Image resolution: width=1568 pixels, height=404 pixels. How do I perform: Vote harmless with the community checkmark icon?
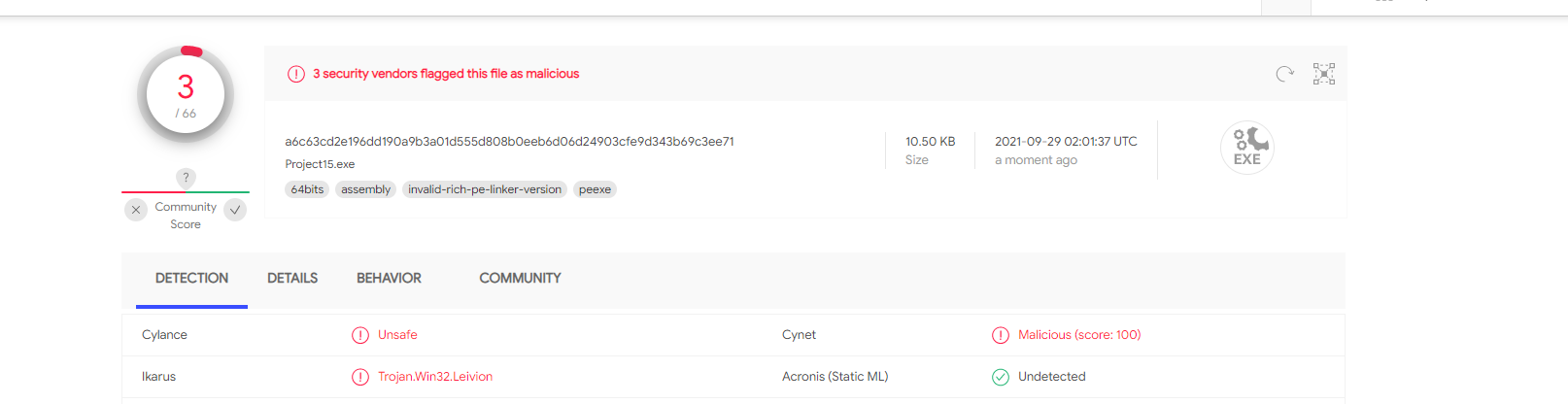pos(235,210)
